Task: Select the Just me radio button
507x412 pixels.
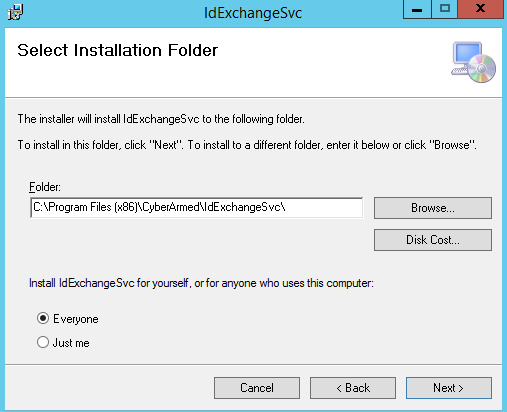Action: tap(43, 342)
